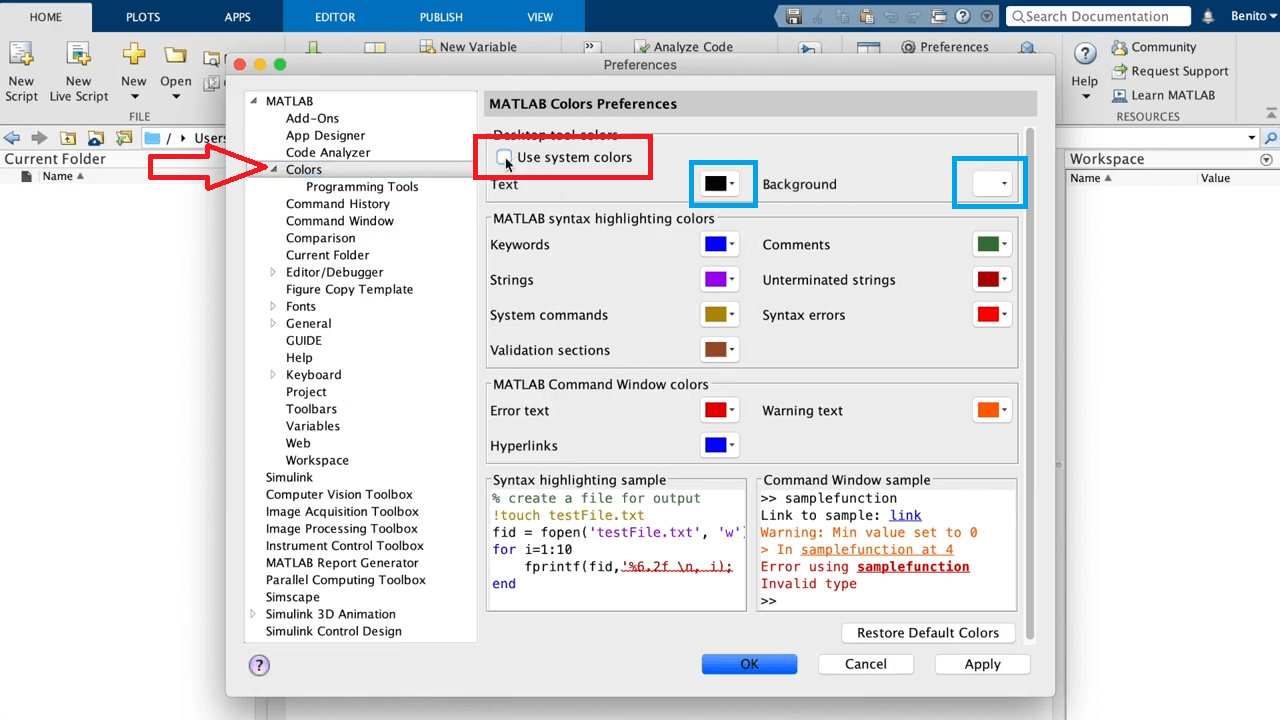This screenshot has height=720, width=1280.
Task: Switch to the VIEW tab
Action: tap(540, 17)
